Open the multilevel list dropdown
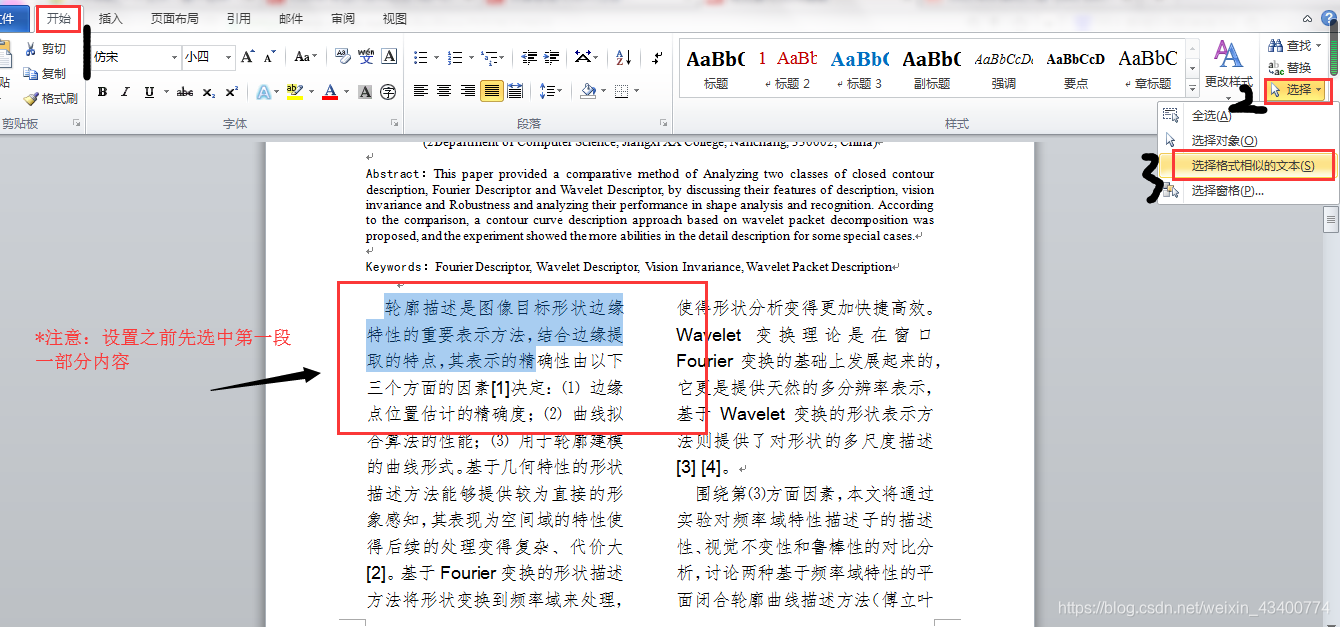The width and height of the screenshot is (1340, 627). tap(492, 57)
